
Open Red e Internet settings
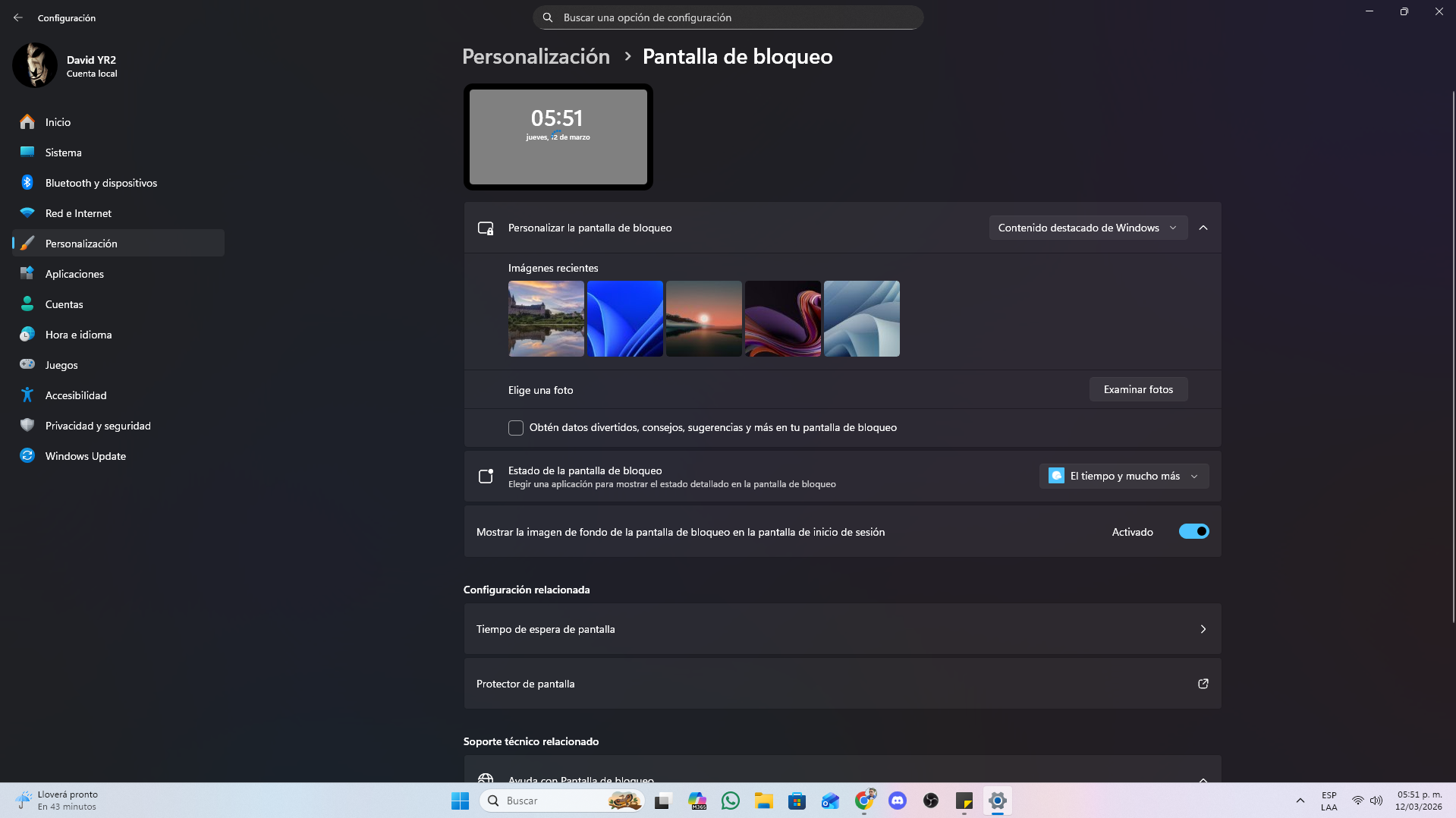(x=118, y=213)
